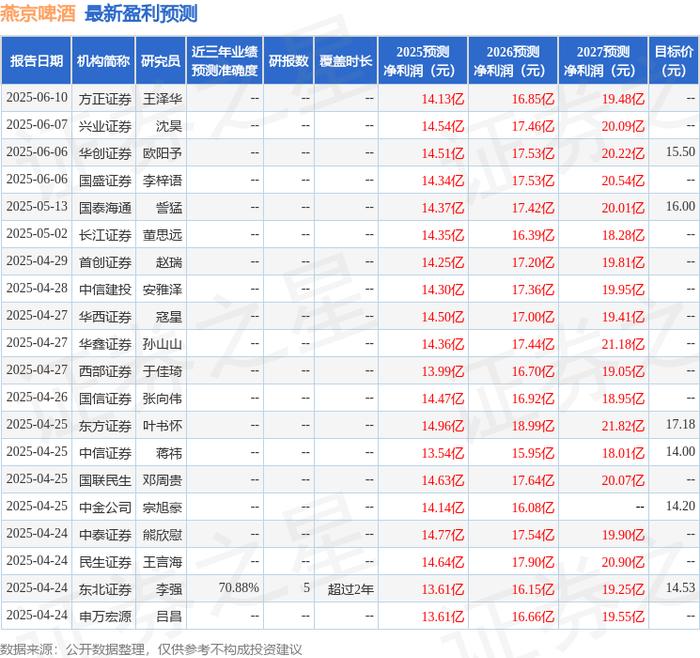Click 华创证券 institution cell
The width and height of the screenshot is (700, 658).
click(105, 153)
